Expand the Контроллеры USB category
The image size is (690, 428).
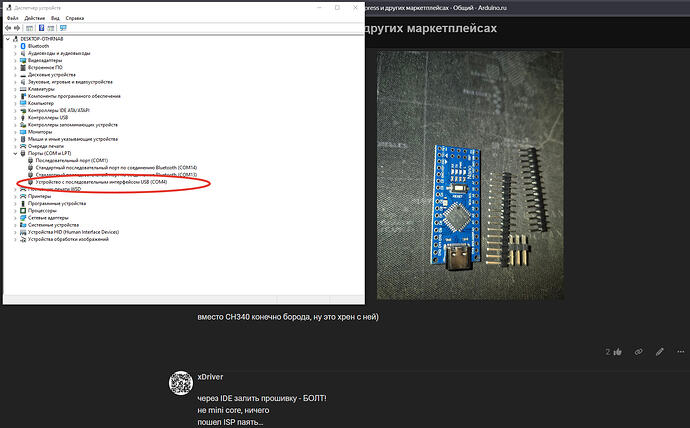[x=15, y=117]
